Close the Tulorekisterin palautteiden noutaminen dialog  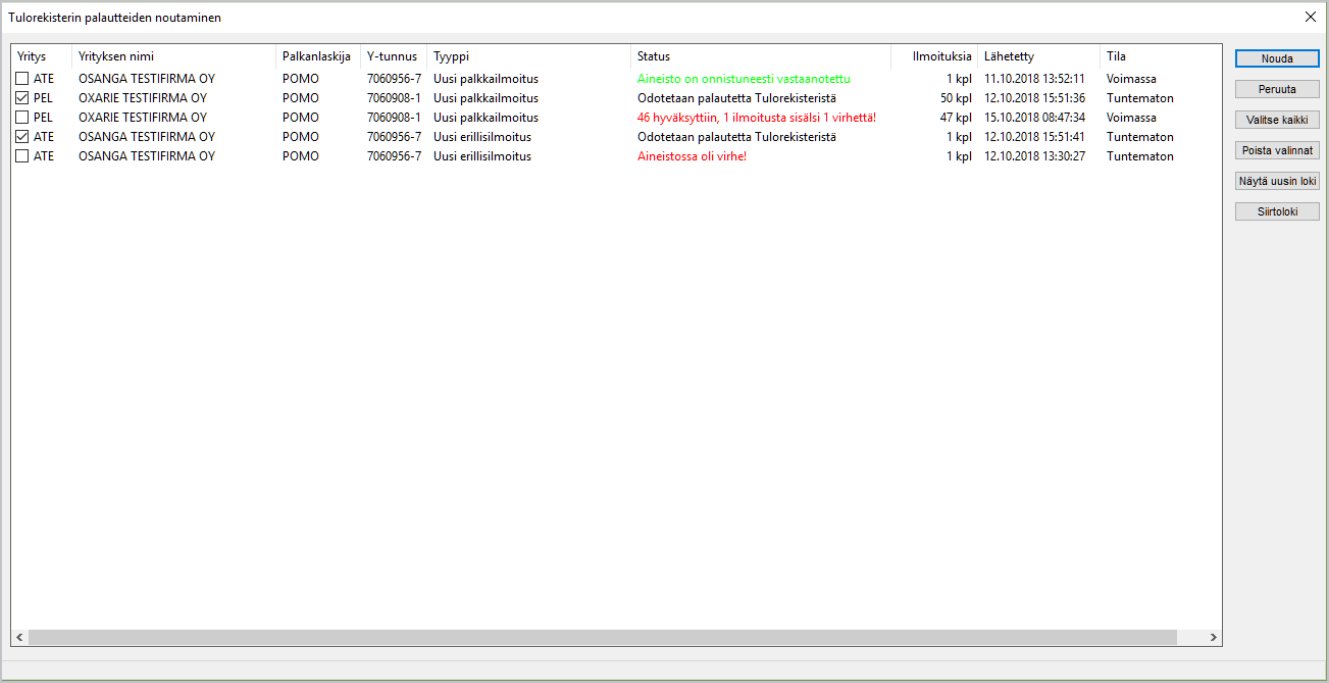pyautogui.click(x=1310, y=16)
